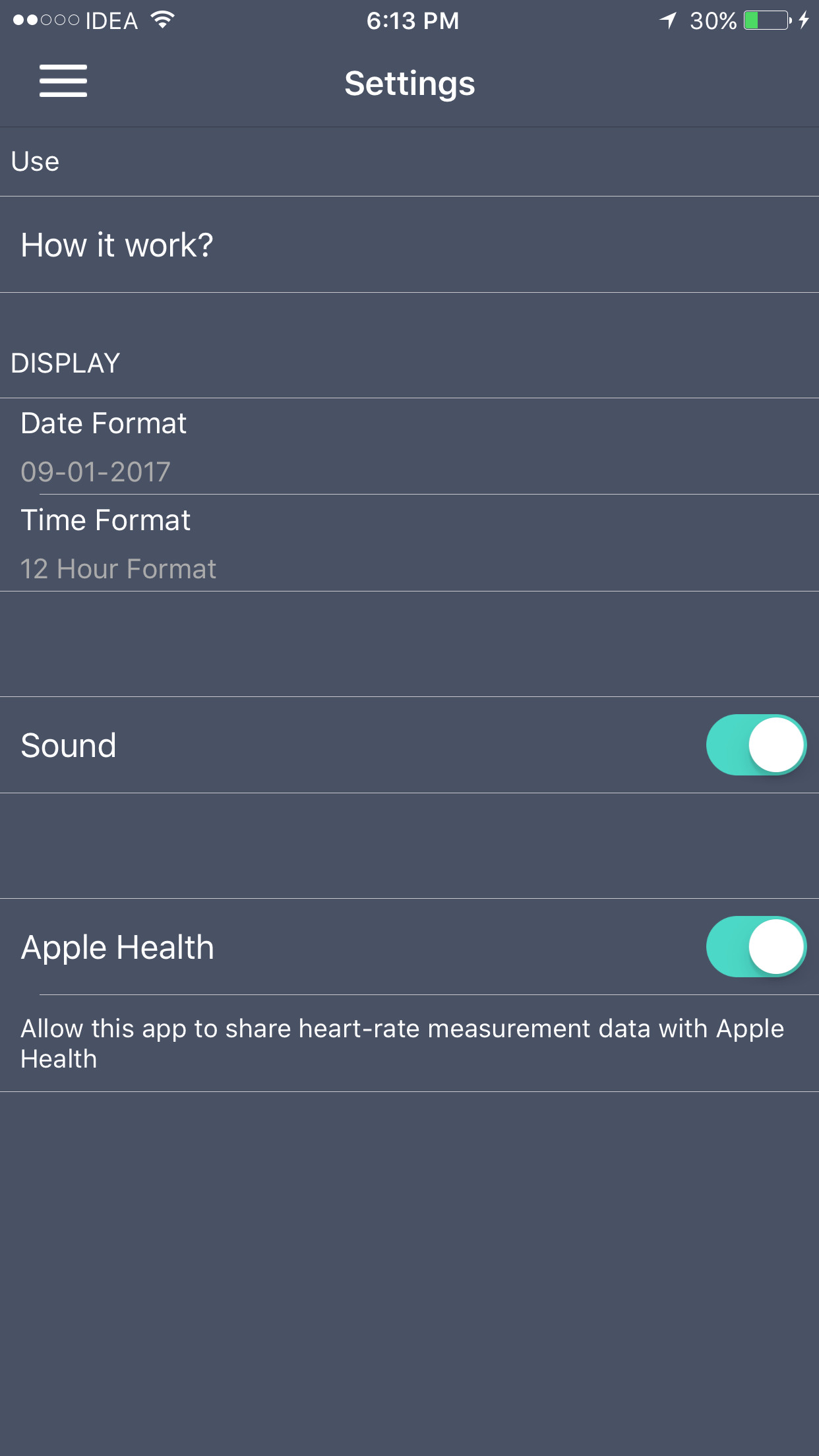819x1456 pixels.
Task: Tap the Apple Health sharing description text
Action: (402, 1043)
